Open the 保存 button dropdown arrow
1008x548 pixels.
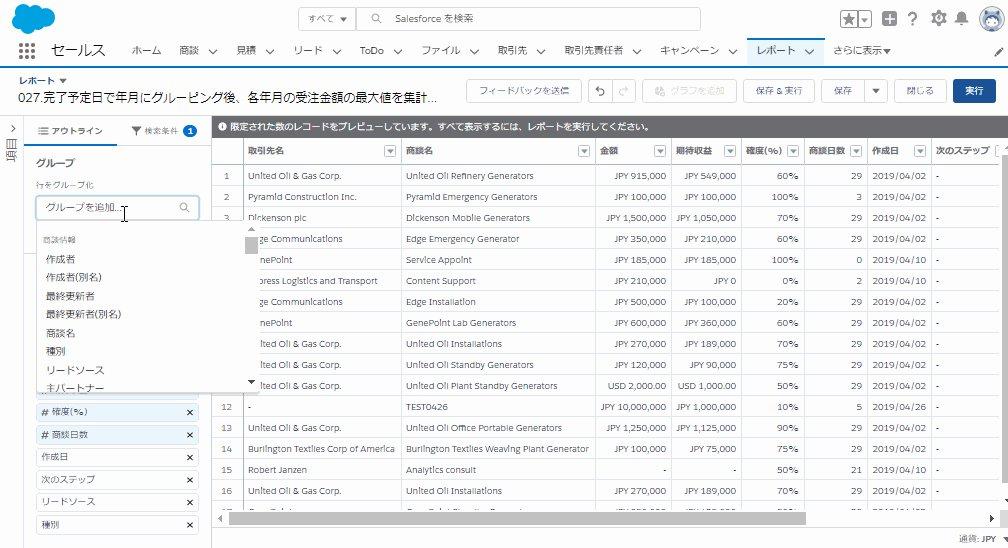[x=876, y=91]
